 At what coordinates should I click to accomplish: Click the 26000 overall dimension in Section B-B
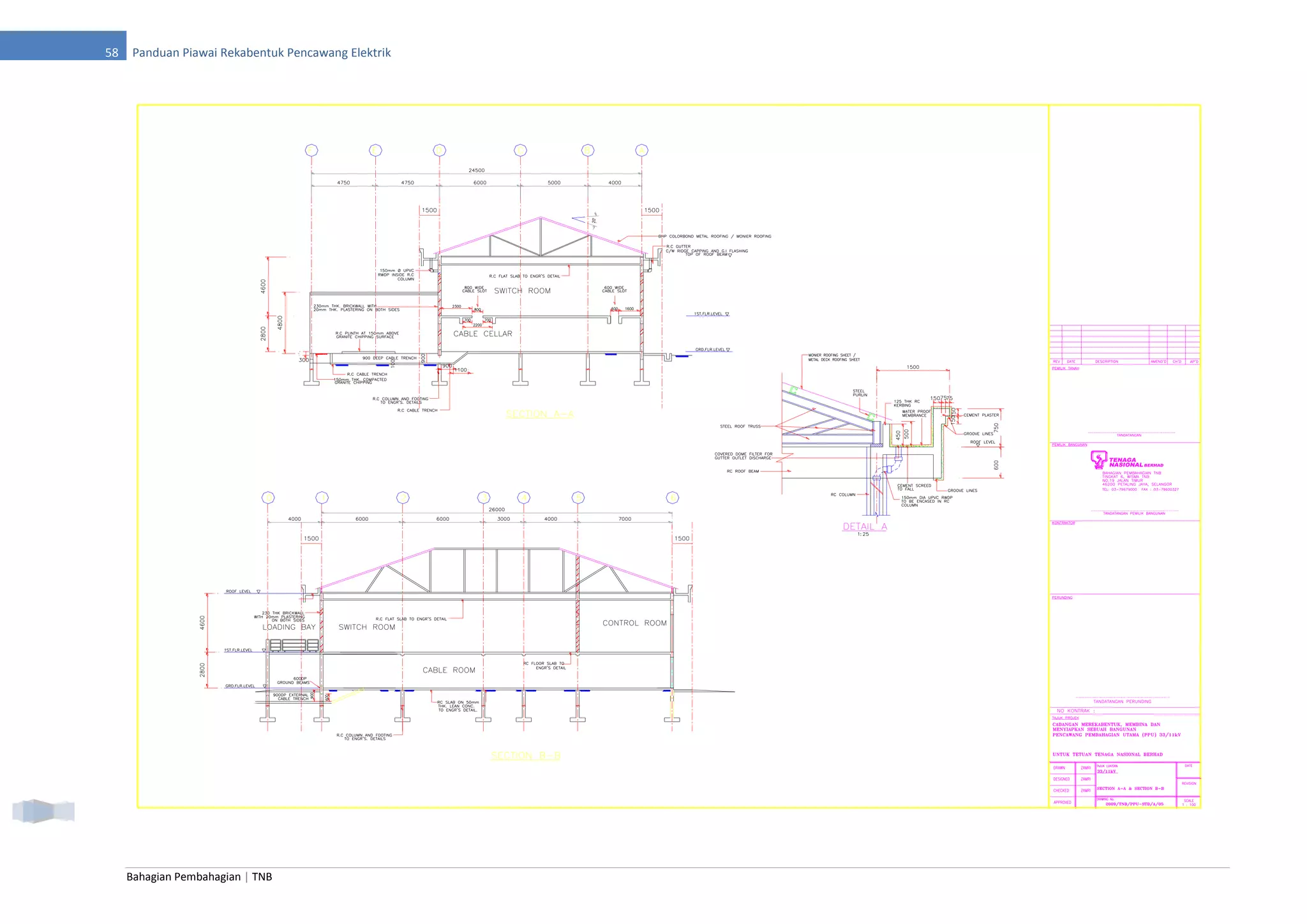[497, 509]
